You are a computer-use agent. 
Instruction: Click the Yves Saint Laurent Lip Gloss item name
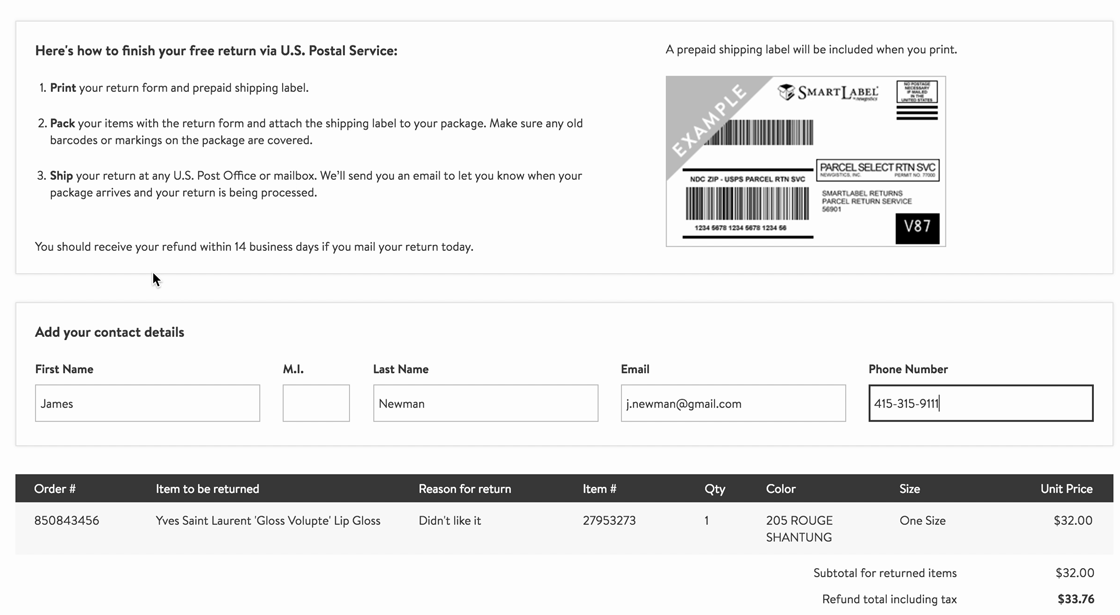tap(268, 521)
